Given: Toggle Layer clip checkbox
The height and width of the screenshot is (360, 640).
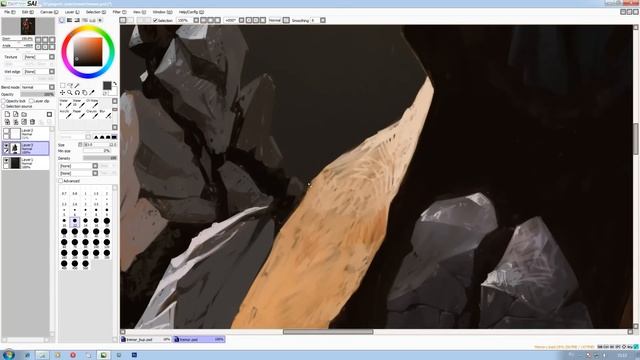Looking at the screenshot, I should [x=31, y=101].
